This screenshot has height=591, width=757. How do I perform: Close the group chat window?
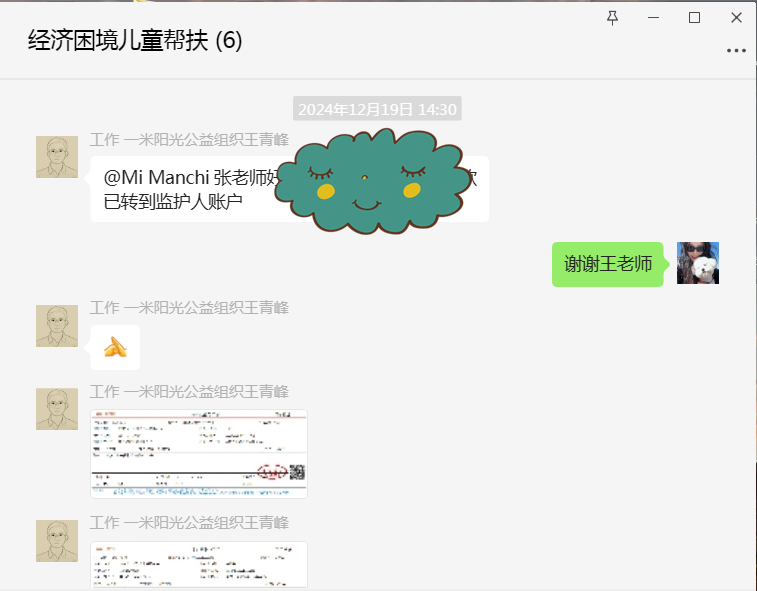point(736,17)
